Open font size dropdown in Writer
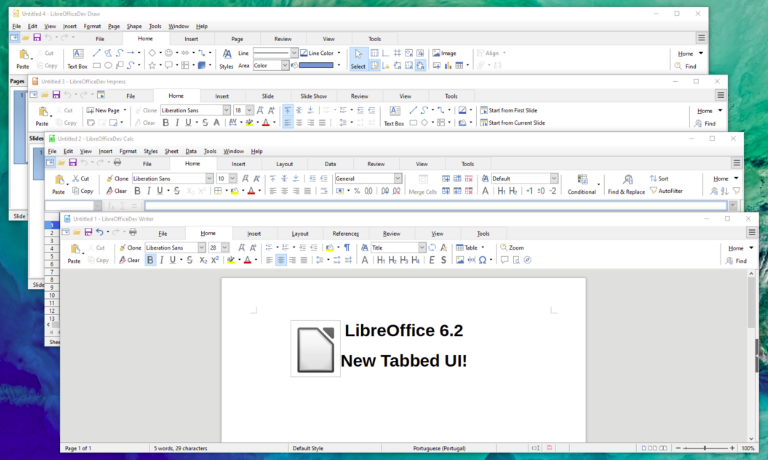 click(225, 247)
